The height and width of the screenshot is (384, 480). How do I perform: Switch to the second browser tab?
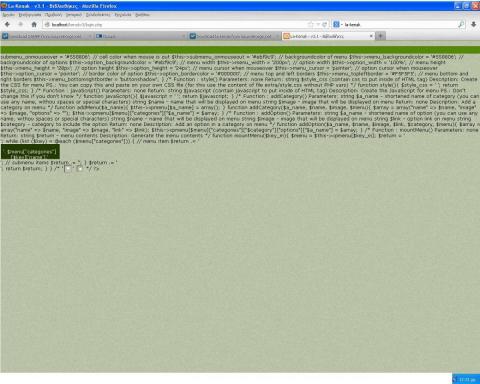[140, 36]
